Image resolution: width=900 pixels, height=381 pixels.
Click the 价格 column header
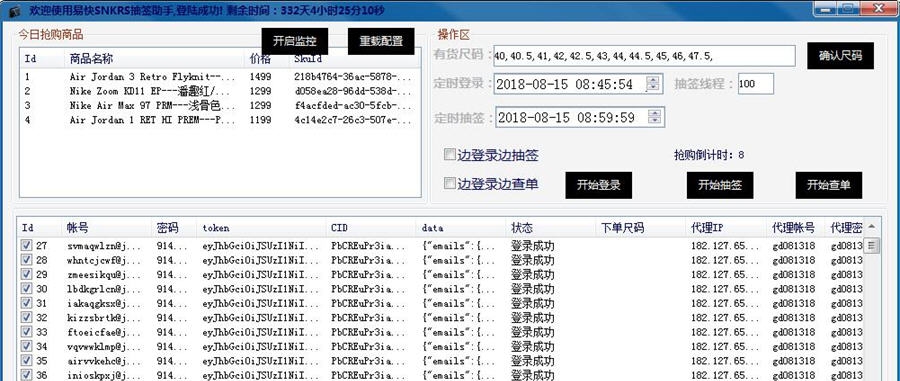tap(266, 59)
